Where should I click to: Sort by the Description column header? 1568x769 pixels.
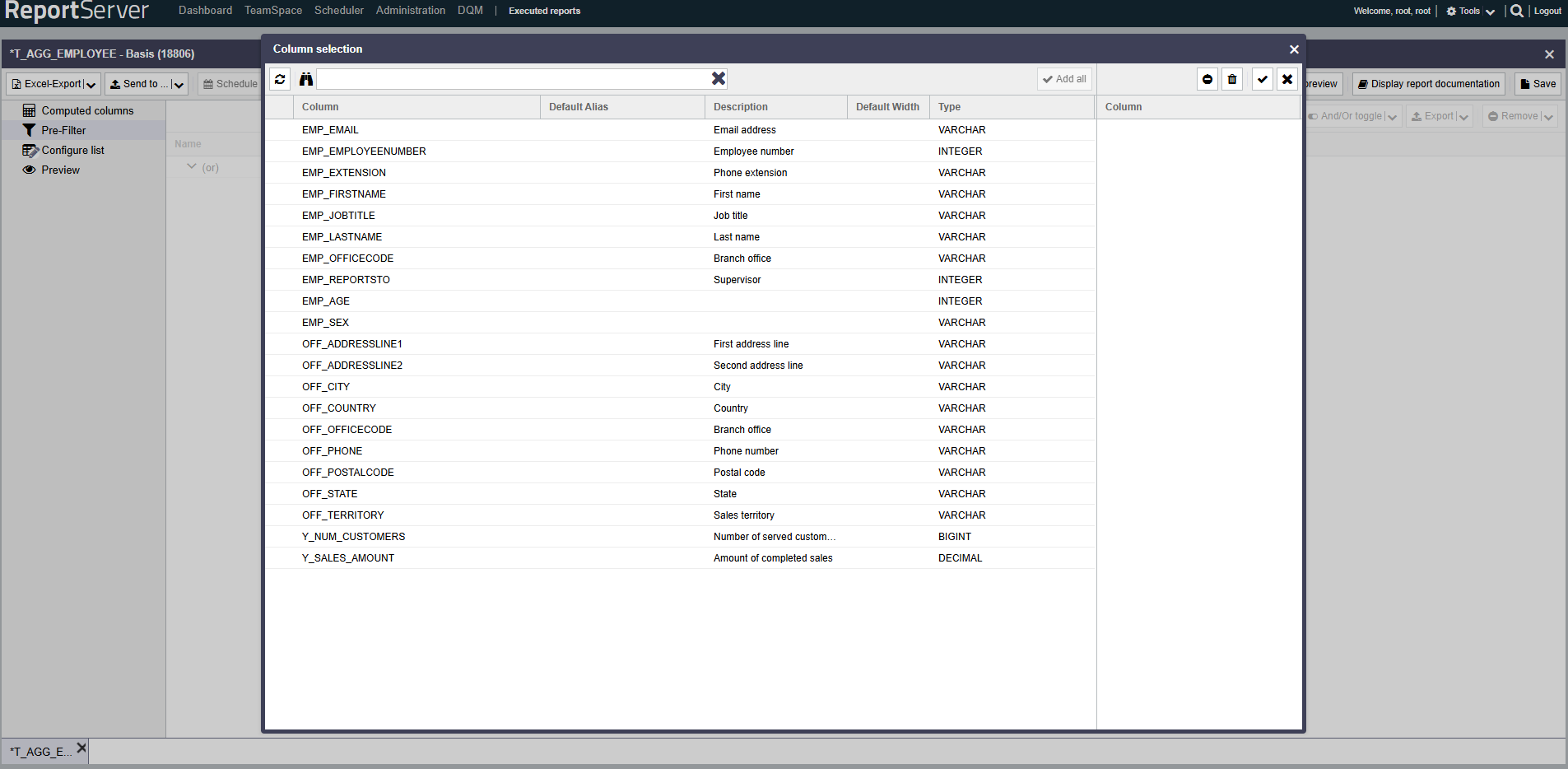[x=741, y=107]
